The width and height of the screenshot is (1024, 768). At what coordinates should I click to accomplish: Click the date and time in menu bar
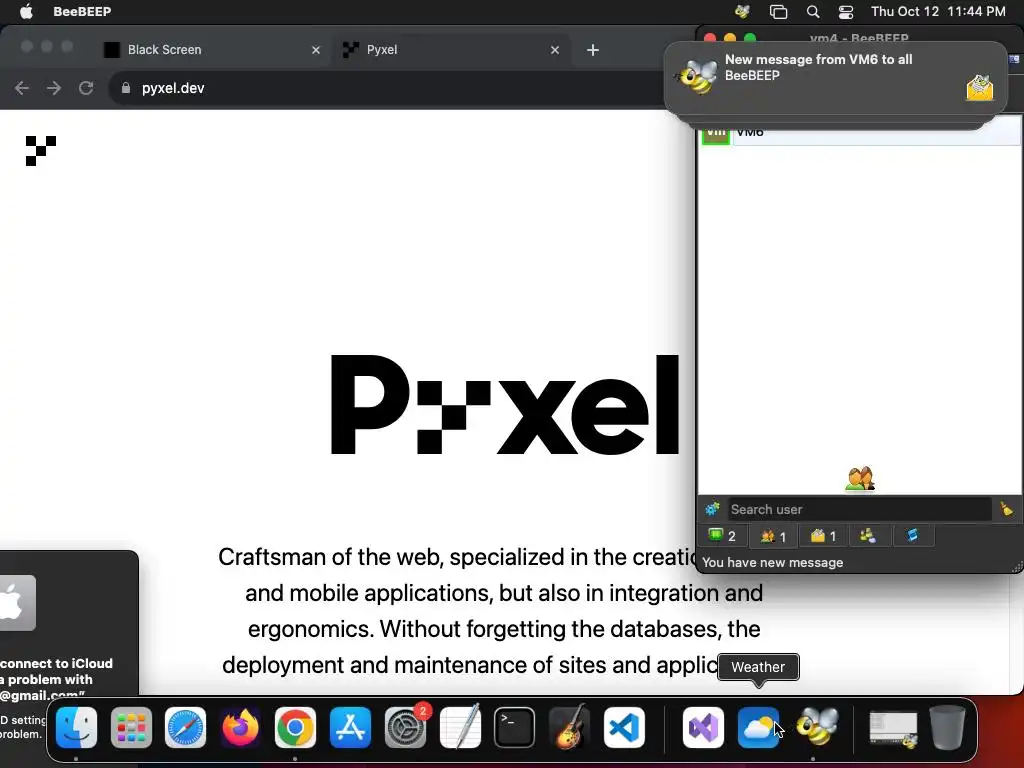938,11
